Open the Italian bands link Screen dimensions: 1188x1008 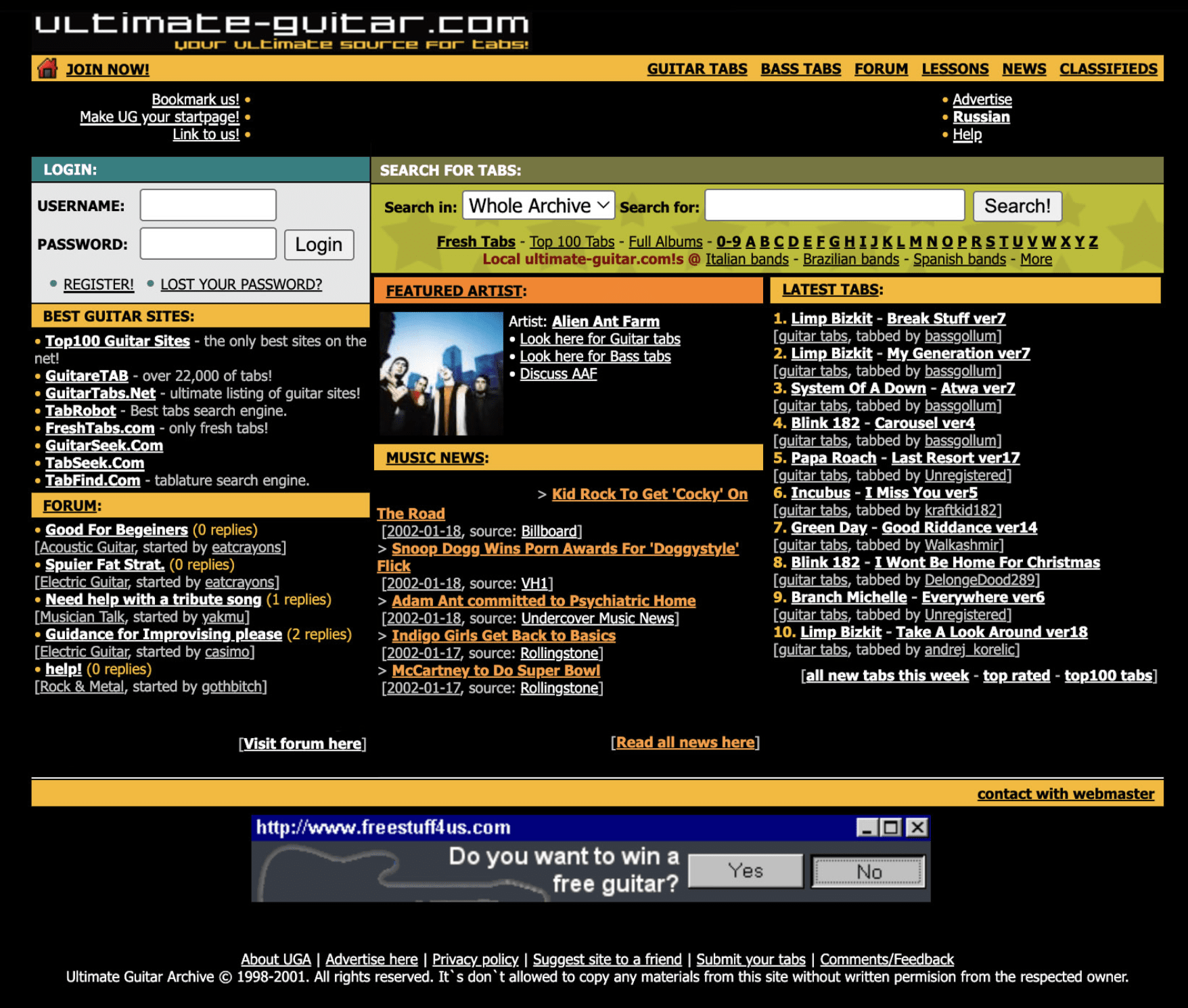pos(747,259)
